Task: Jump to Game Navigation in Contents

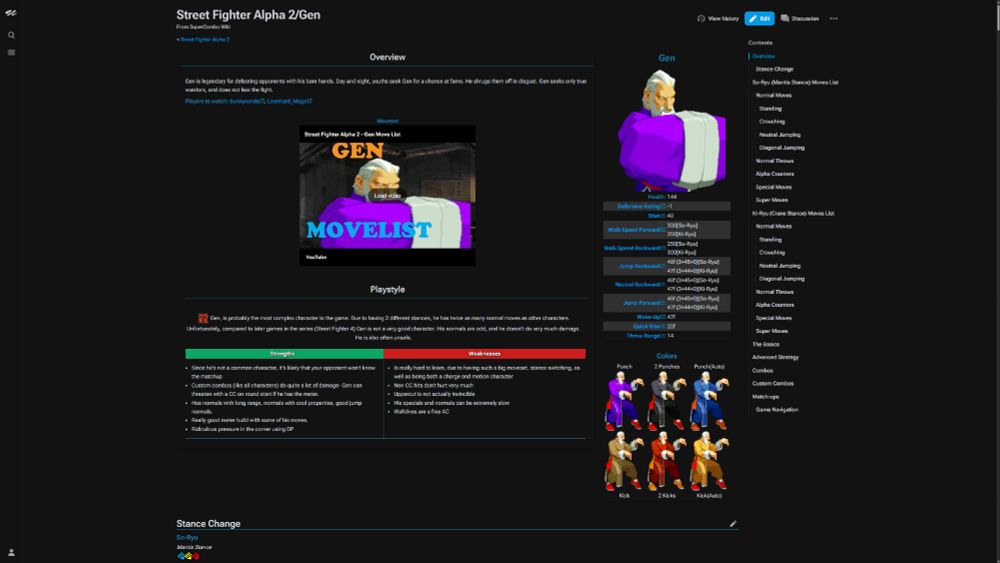Action: click(x=777, y=410)
